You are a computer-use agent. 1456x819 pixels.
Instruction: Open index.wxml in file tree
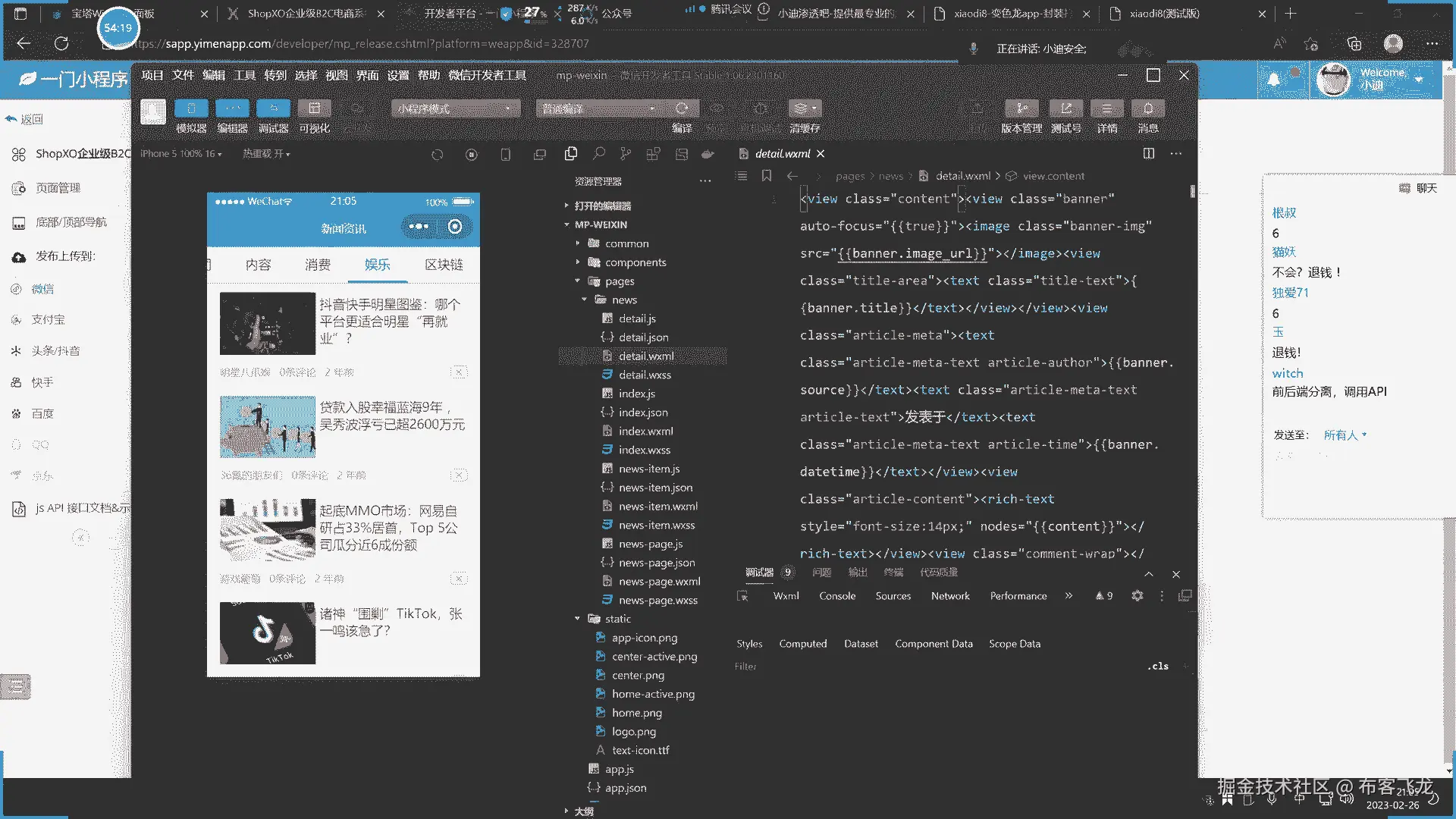tap(645, 431)
